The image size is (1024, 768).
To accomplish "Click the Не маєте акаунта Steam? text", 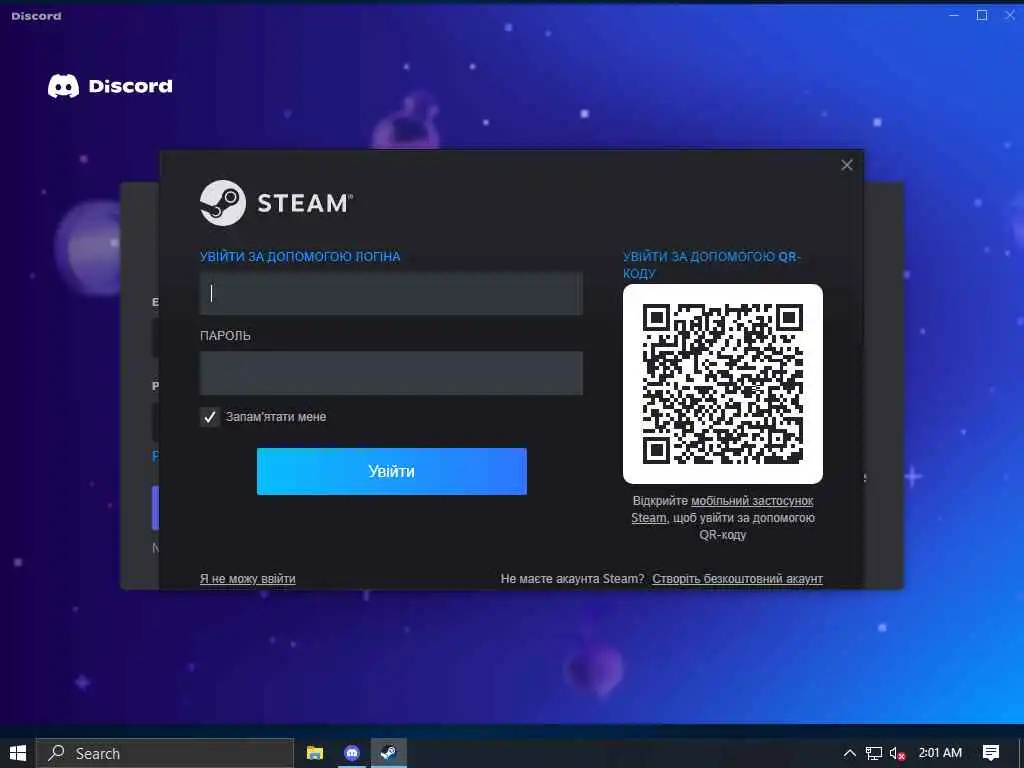I will tap(572, 579).
